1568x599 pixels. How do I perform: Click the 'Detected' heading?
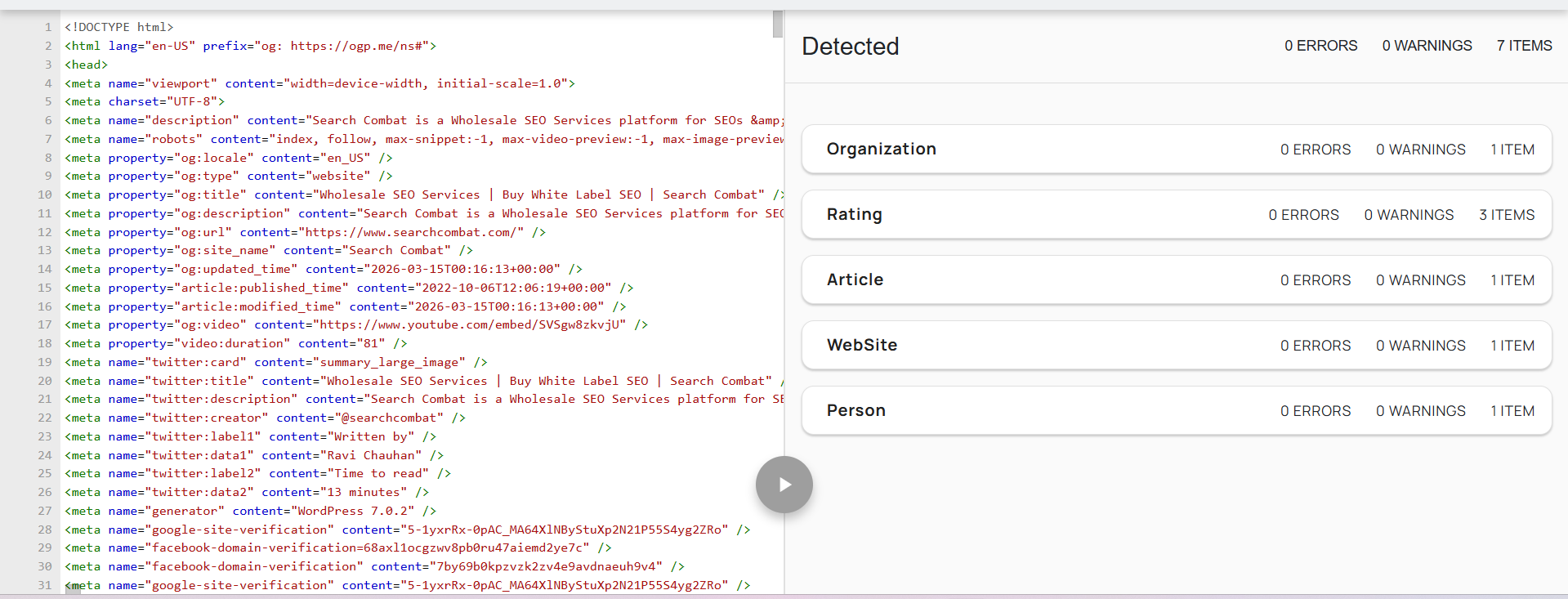click(850, 47)
